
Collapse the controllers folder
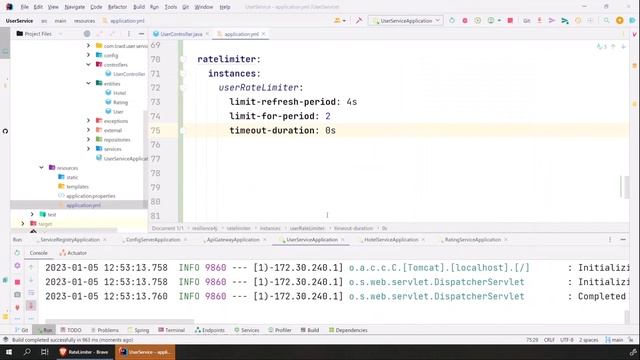89,64
